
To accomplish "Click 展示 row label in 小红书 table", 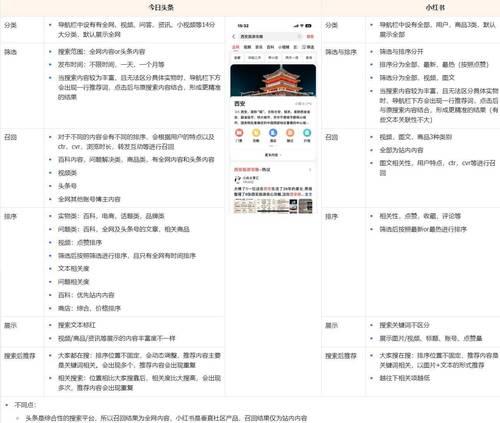I will tap(331, 325).
